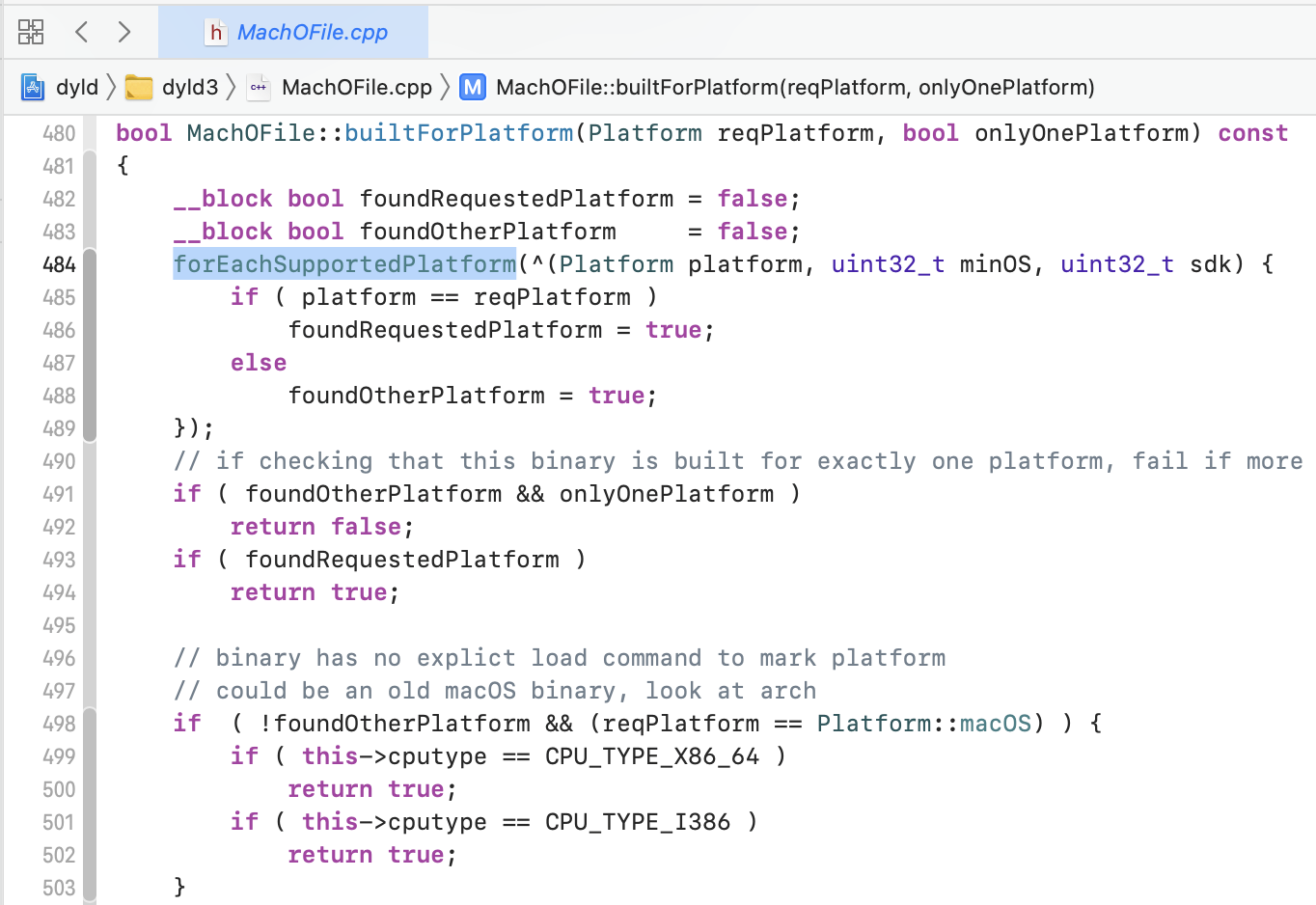
Task: Select the MachOFile.cpp tab
Action: 293,32
